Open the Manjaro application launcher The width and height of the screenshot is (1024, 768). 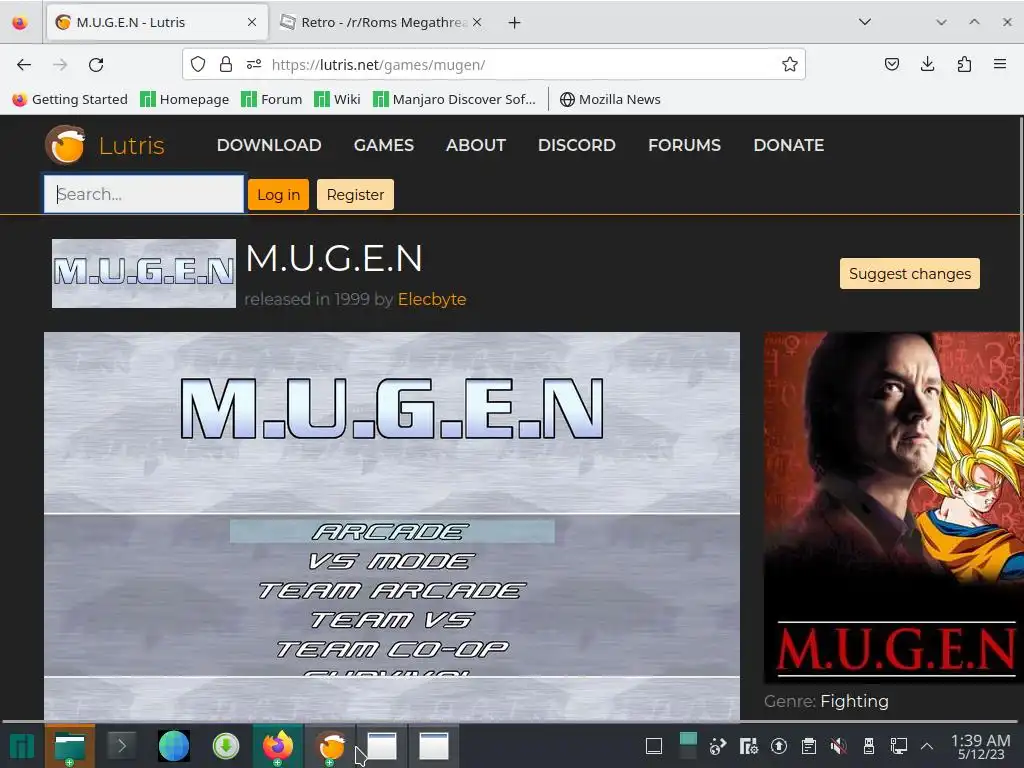click(22, 746)
